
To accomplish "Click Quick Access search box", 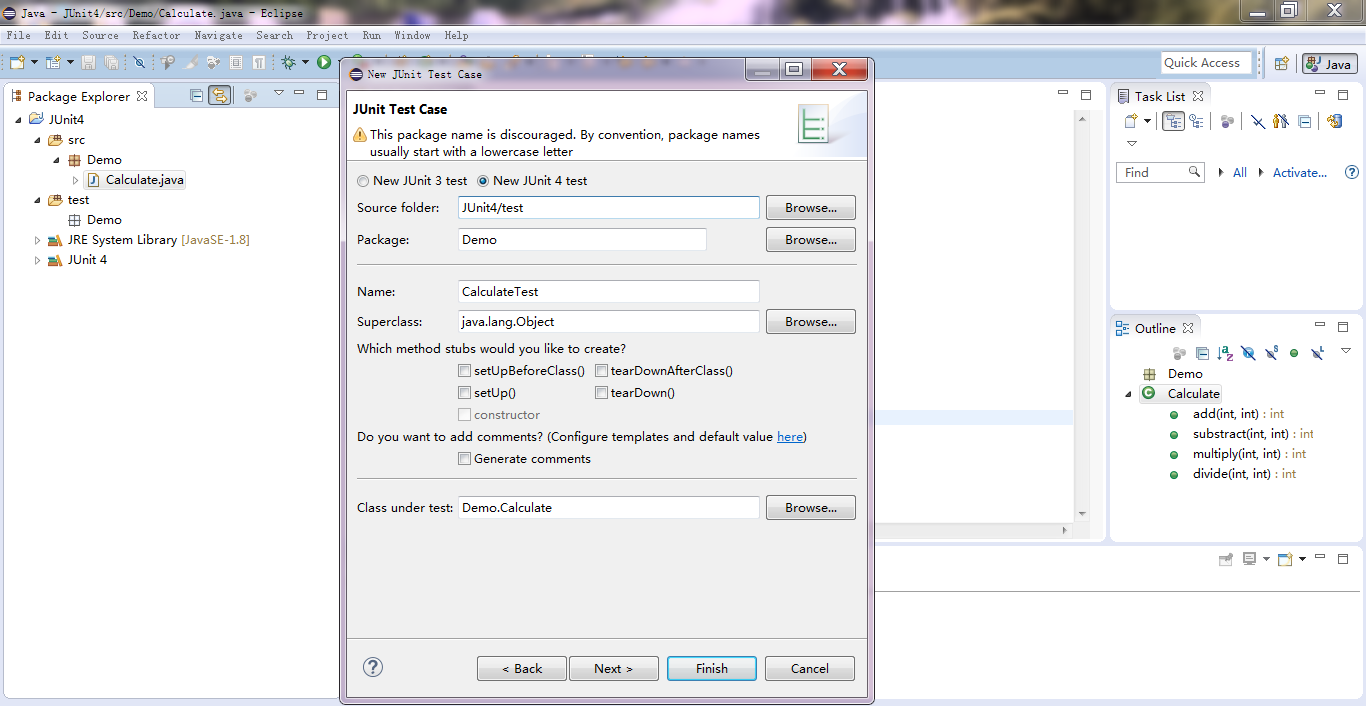I will (x=1207, y=63).
